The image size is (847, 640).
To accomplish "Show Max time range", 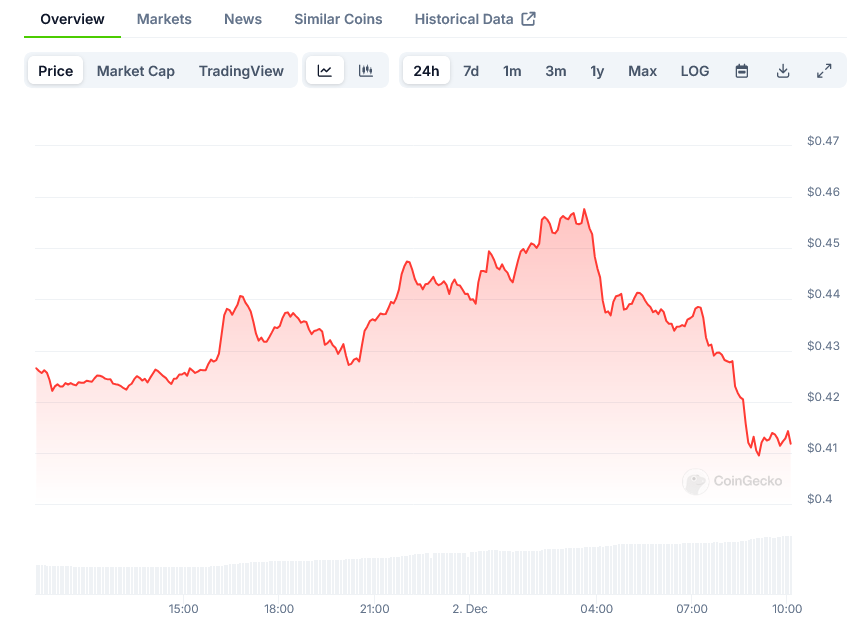I will (x=642, y=71).
